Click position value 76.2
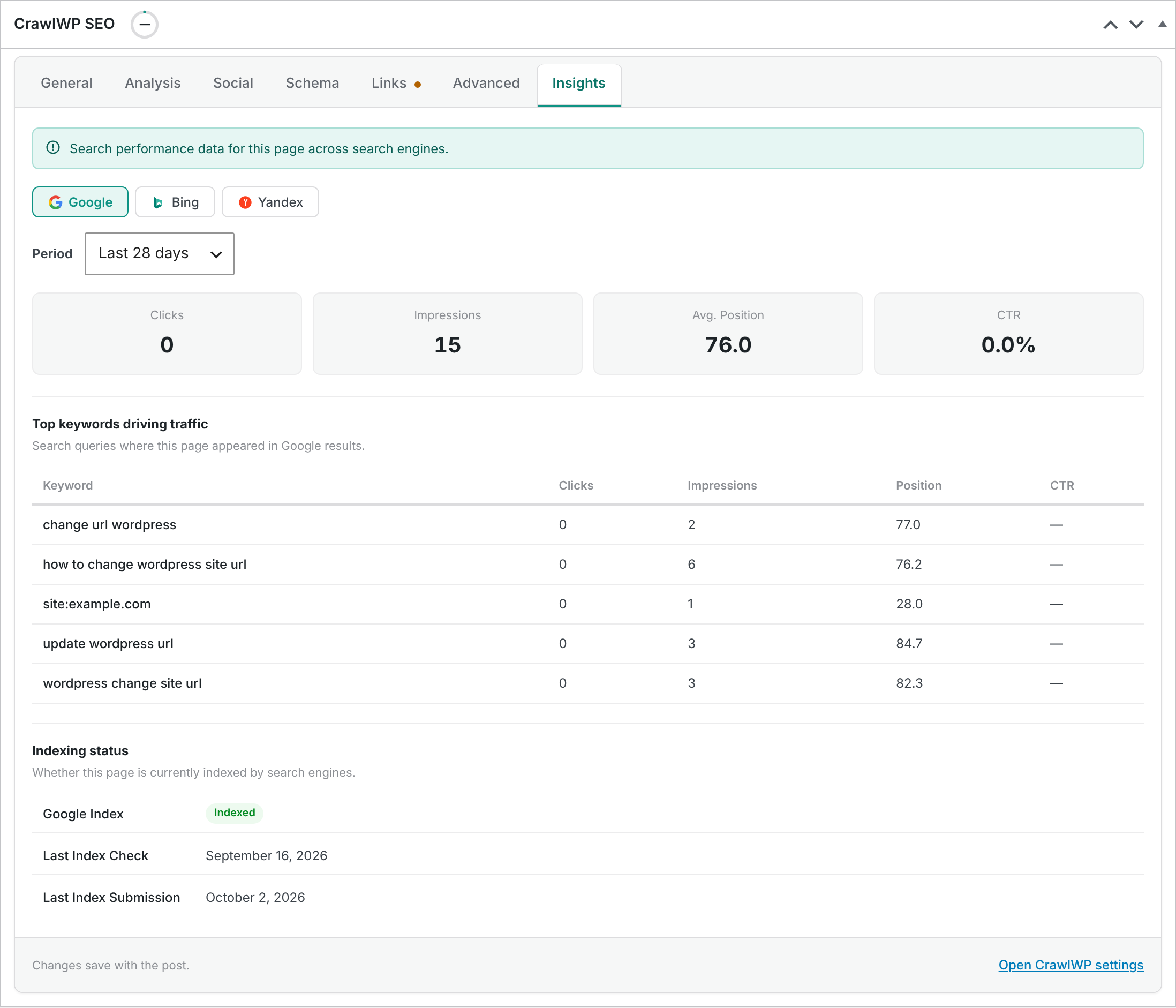 pyautogui.click(x=909, y=564)
